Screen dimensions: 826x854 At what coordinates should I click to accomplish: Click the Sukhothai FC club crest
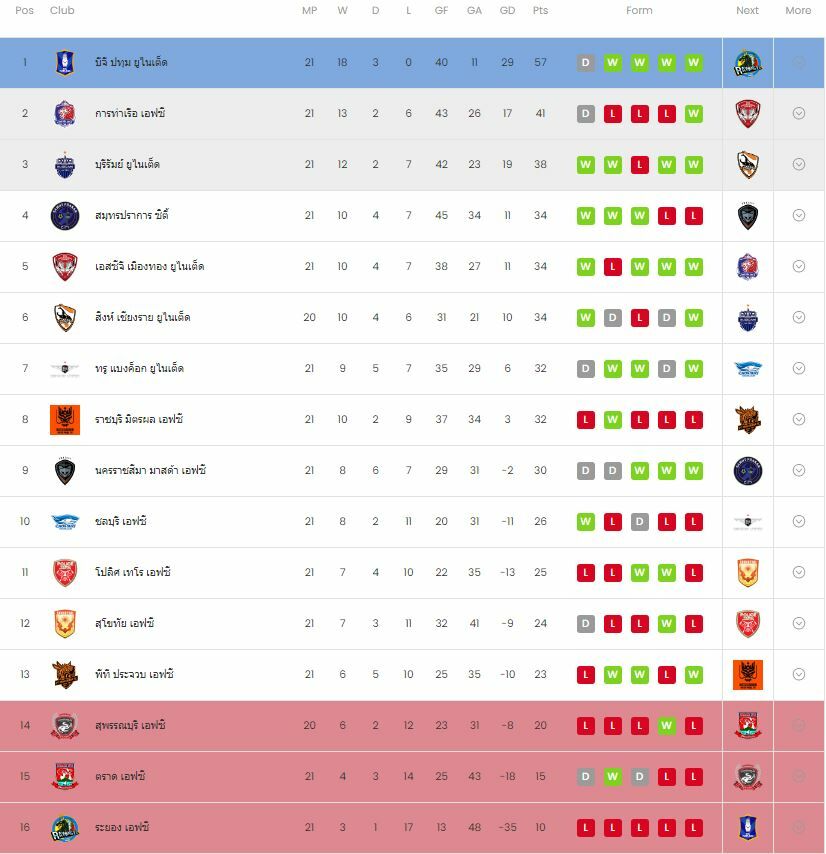pyautogui.click(x=65, y=624)
